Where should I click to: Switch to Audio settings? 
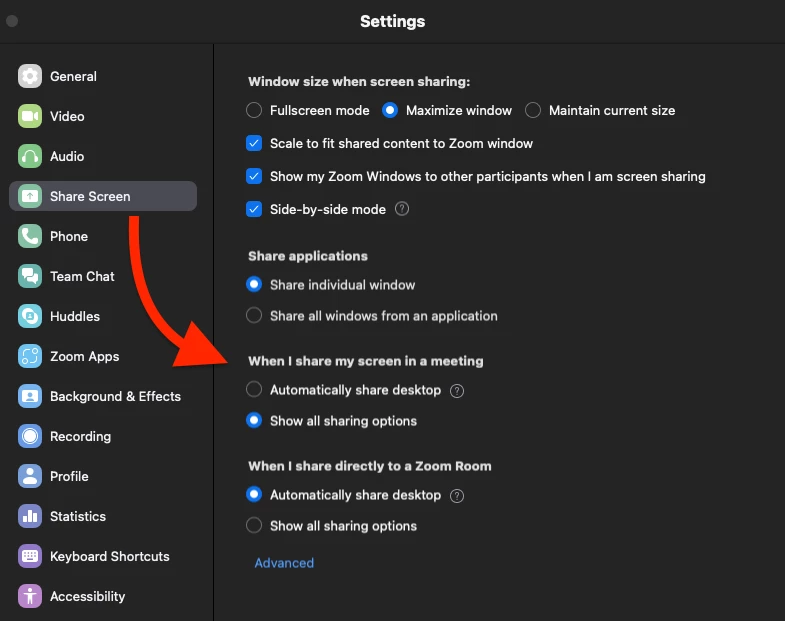67,157
